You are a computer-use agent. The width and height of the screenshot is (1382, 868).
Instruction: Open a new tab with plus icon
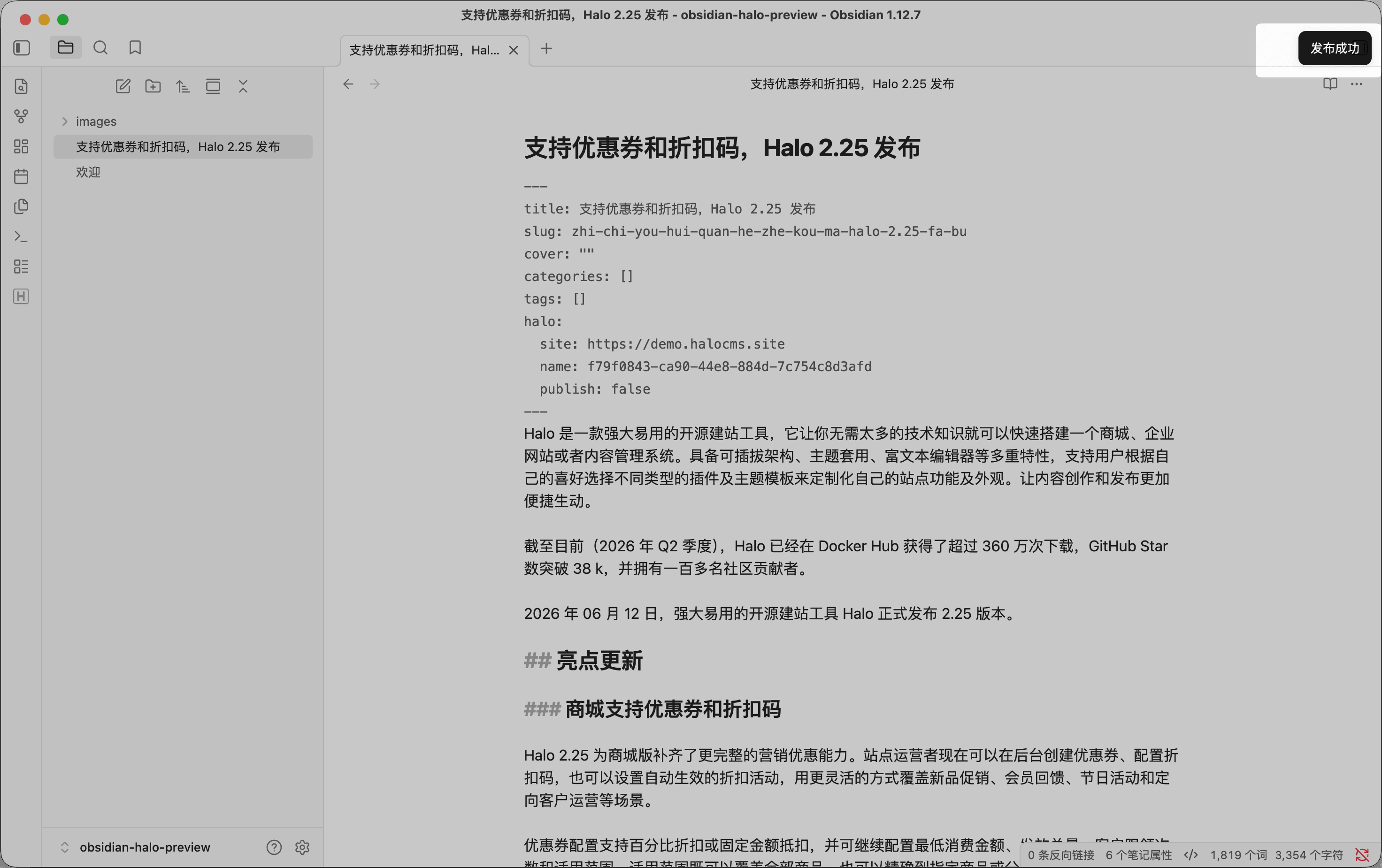[546, 49]
